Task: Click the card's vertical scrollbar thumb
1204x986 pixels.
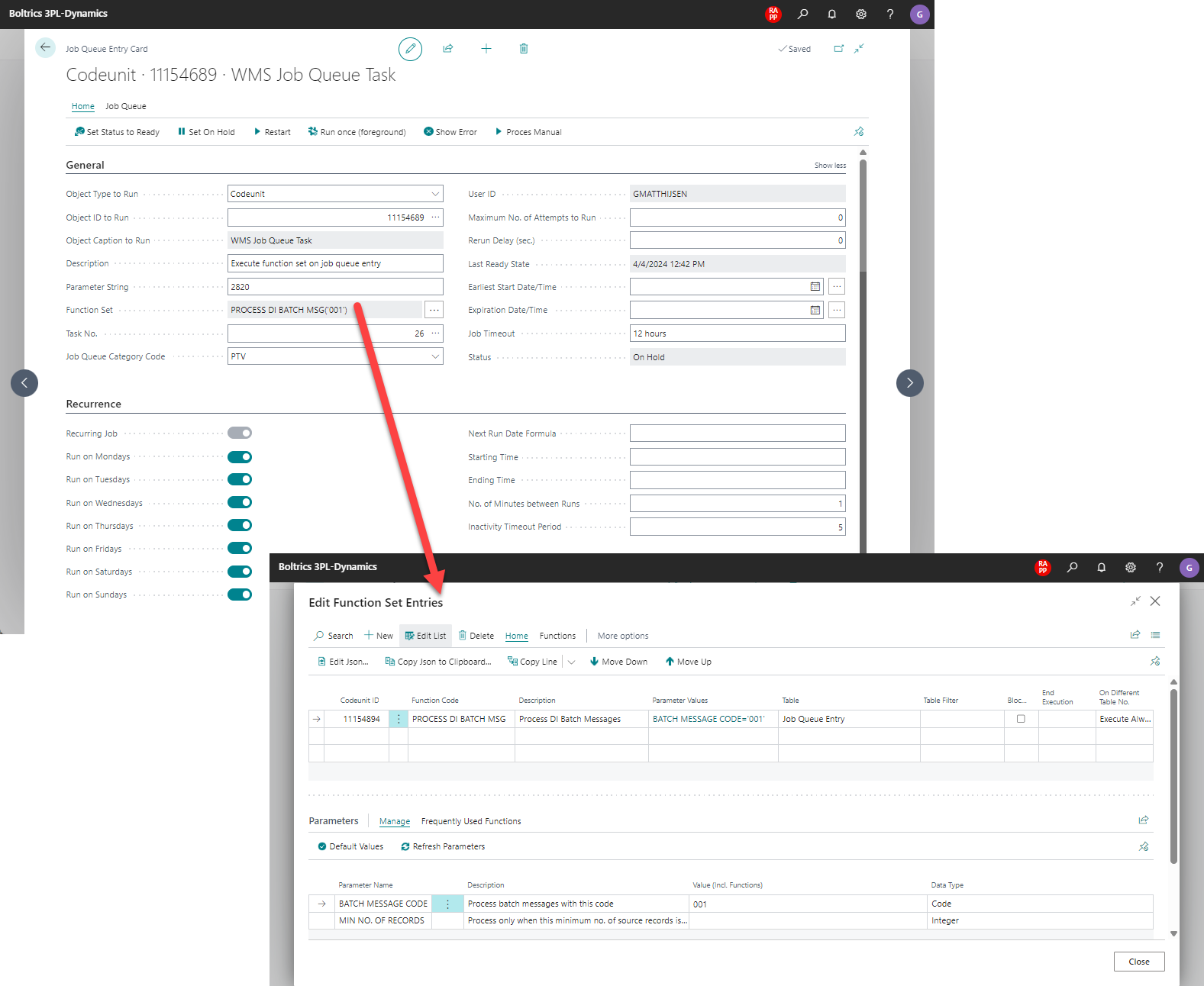Action: pyautogui.click(x=863, y=215)
